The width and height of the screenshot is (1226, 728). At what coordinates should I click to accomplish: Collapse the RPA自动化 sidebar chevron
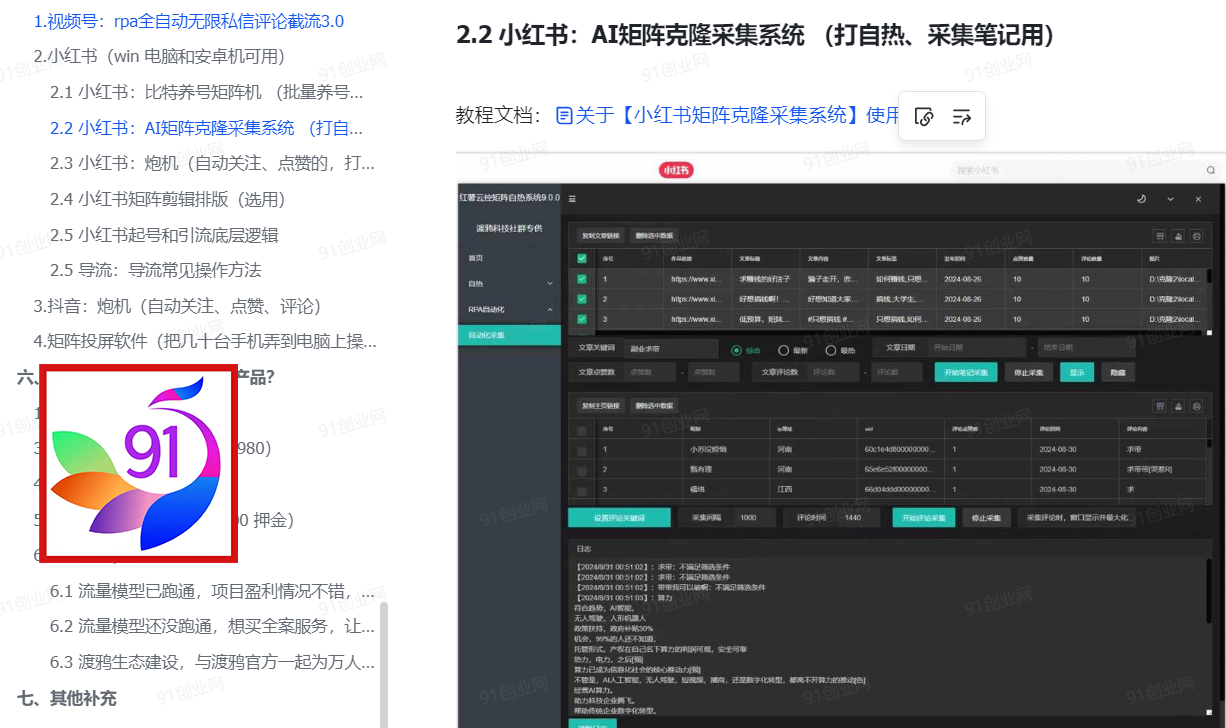549,310
